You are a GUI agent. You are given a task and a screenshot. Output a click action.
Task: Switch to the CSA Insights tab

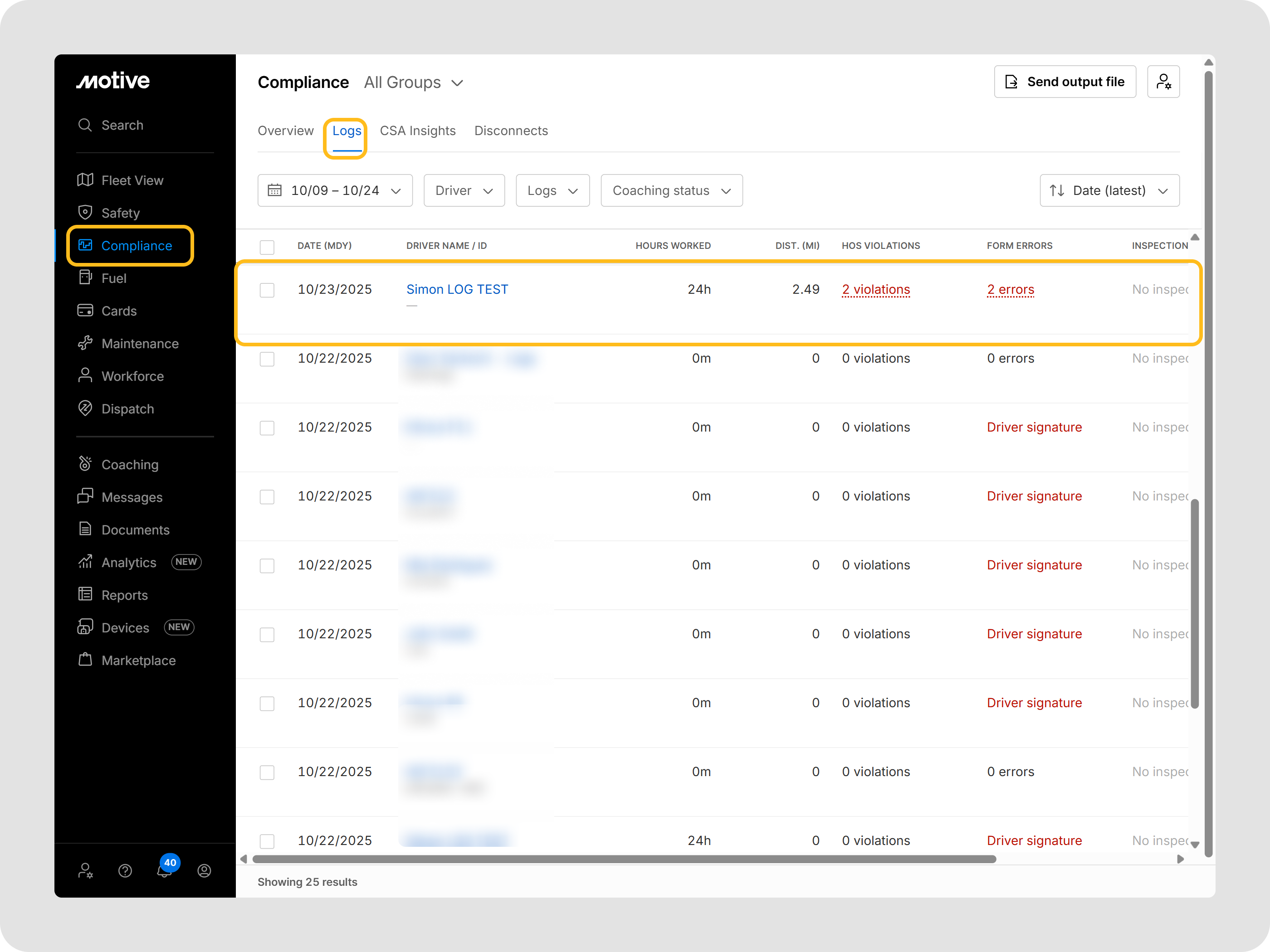417,131
